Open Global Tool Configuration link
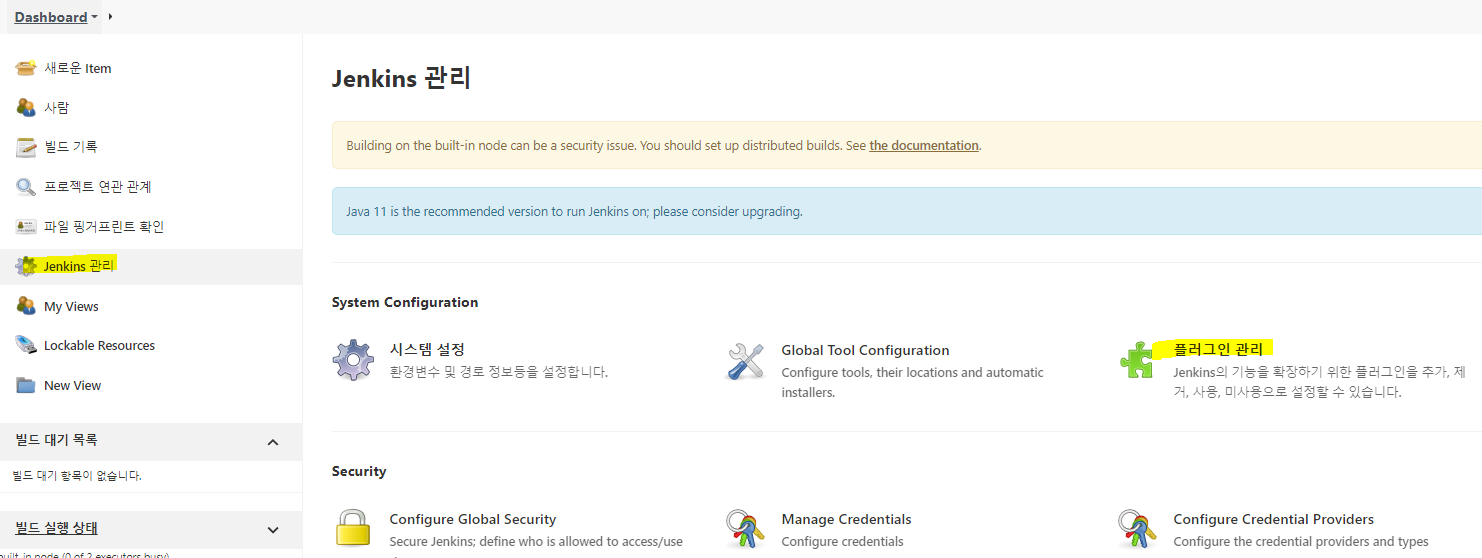This screenshot has height=558, width=1482. (x=865, y=350)
